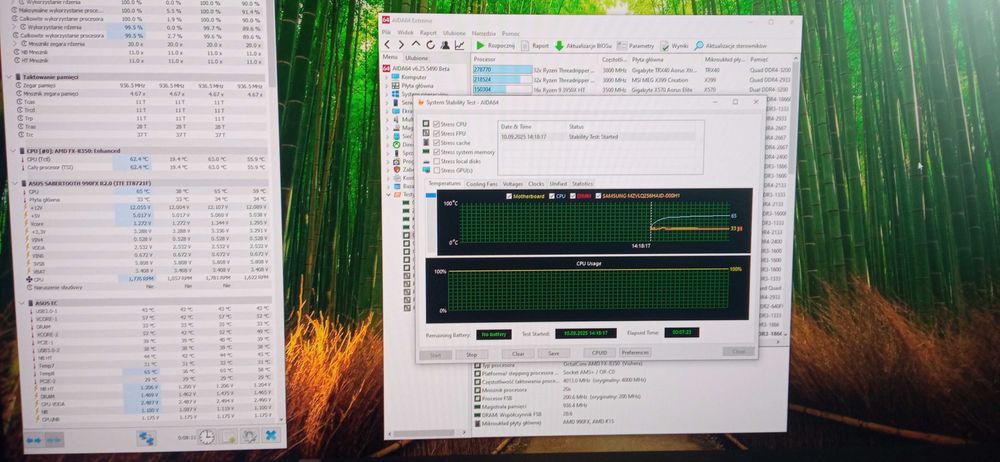
Task: Enable the Stress local disks checkbox
Action: pyautogui.click(x=436, y=161)
